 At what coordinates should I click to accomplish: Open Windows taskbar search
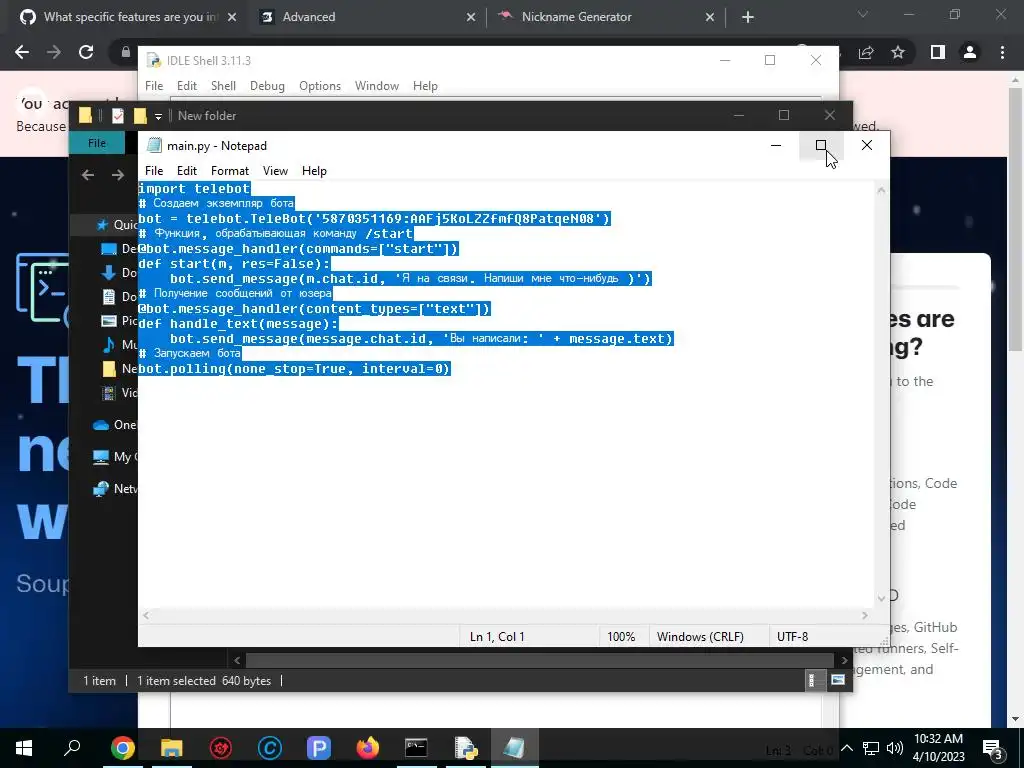click(x=72, y=748)
